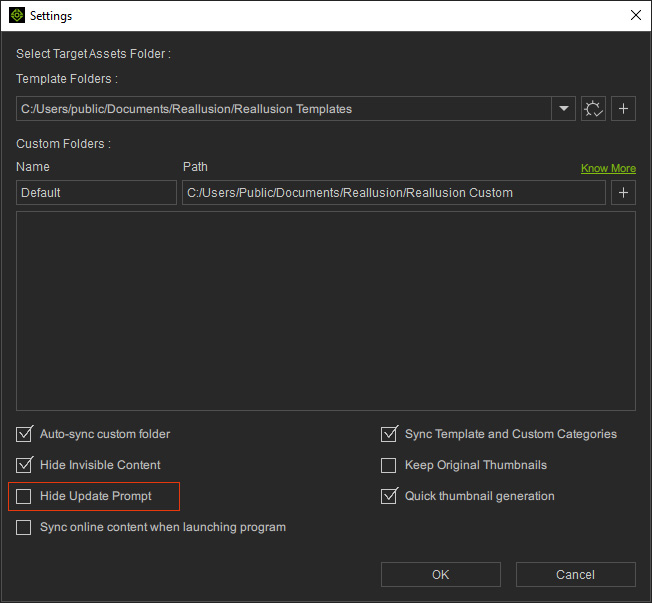This screenshot has width=652, height=603.
Task: Enable Sync online content when launching program
Action: pyautogui.click(x=24, y=527)
